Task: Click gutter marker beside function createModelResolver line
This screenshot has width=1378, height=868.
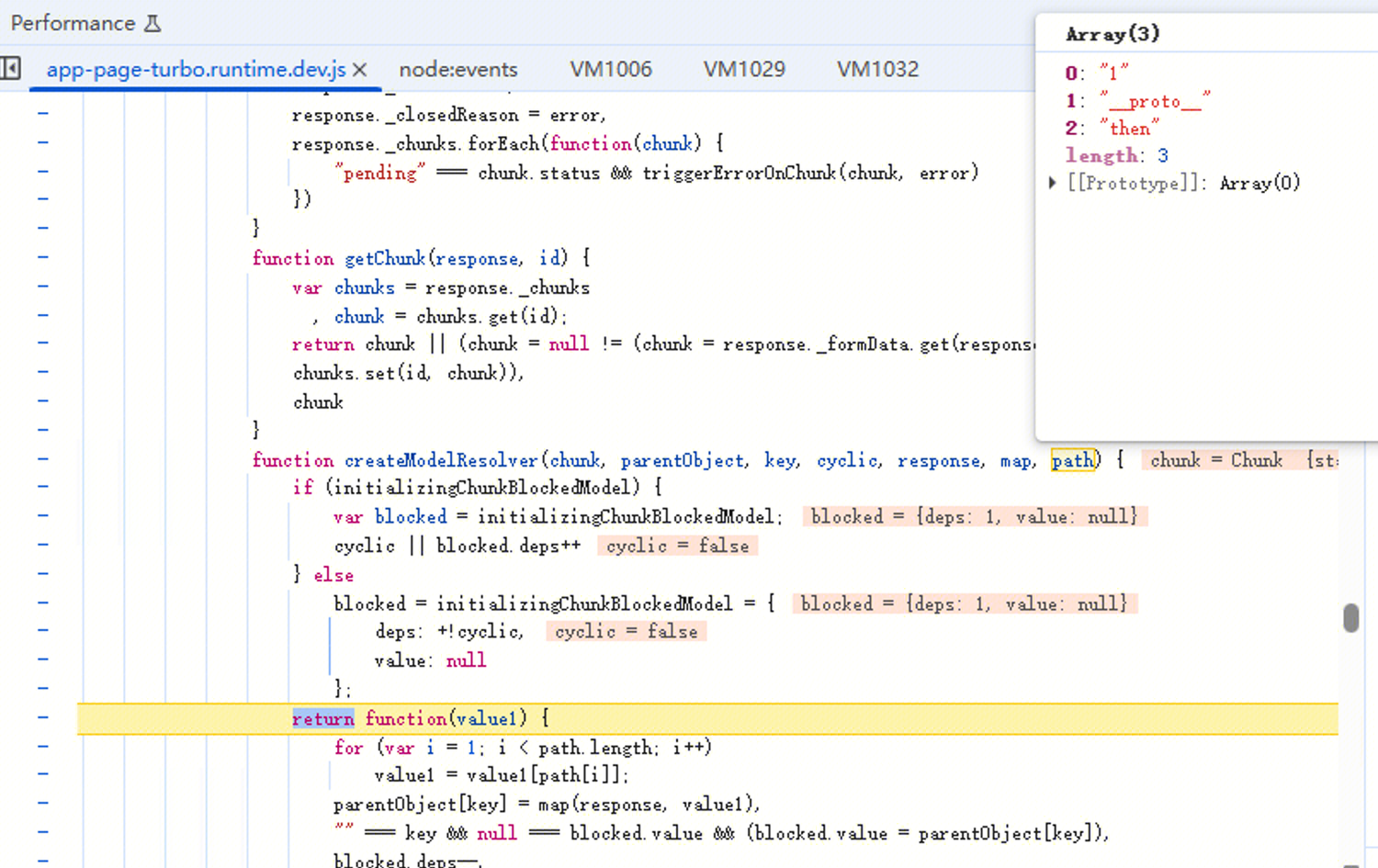Action: (x=43, y=459)
